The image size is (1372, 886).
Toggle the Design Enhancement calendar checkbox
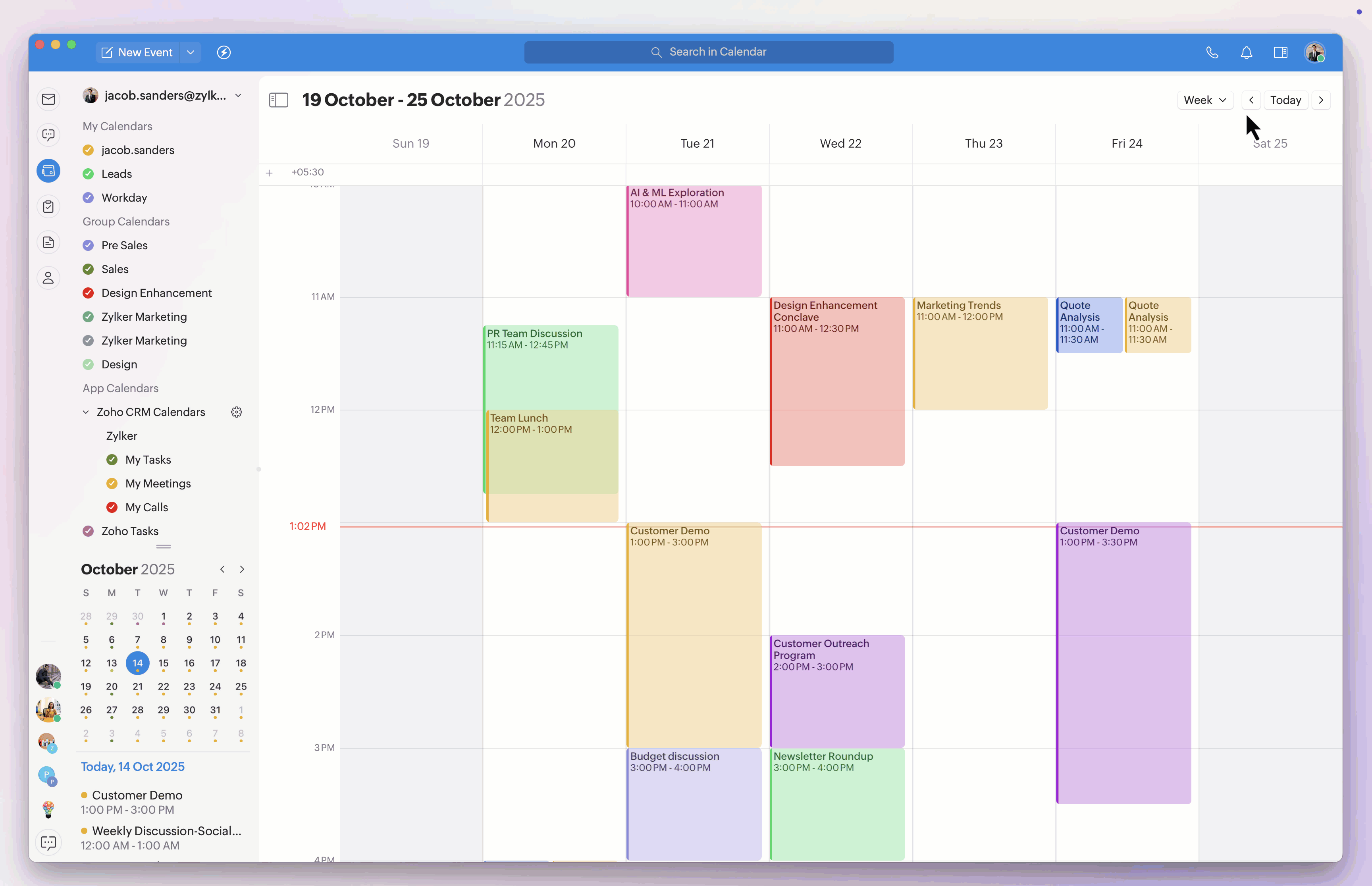click(88, 293)
